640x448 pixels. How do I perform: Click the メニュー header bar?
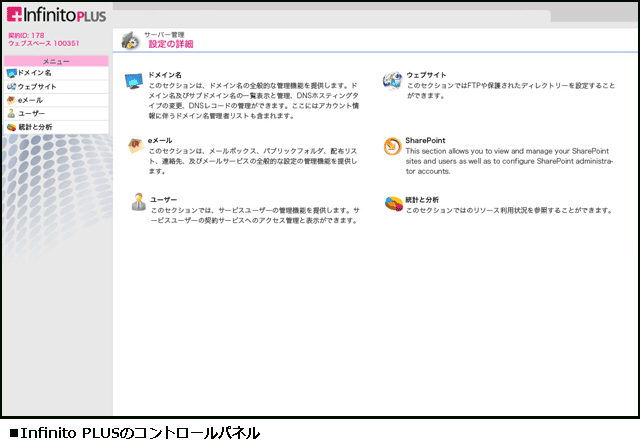[56, 61]
